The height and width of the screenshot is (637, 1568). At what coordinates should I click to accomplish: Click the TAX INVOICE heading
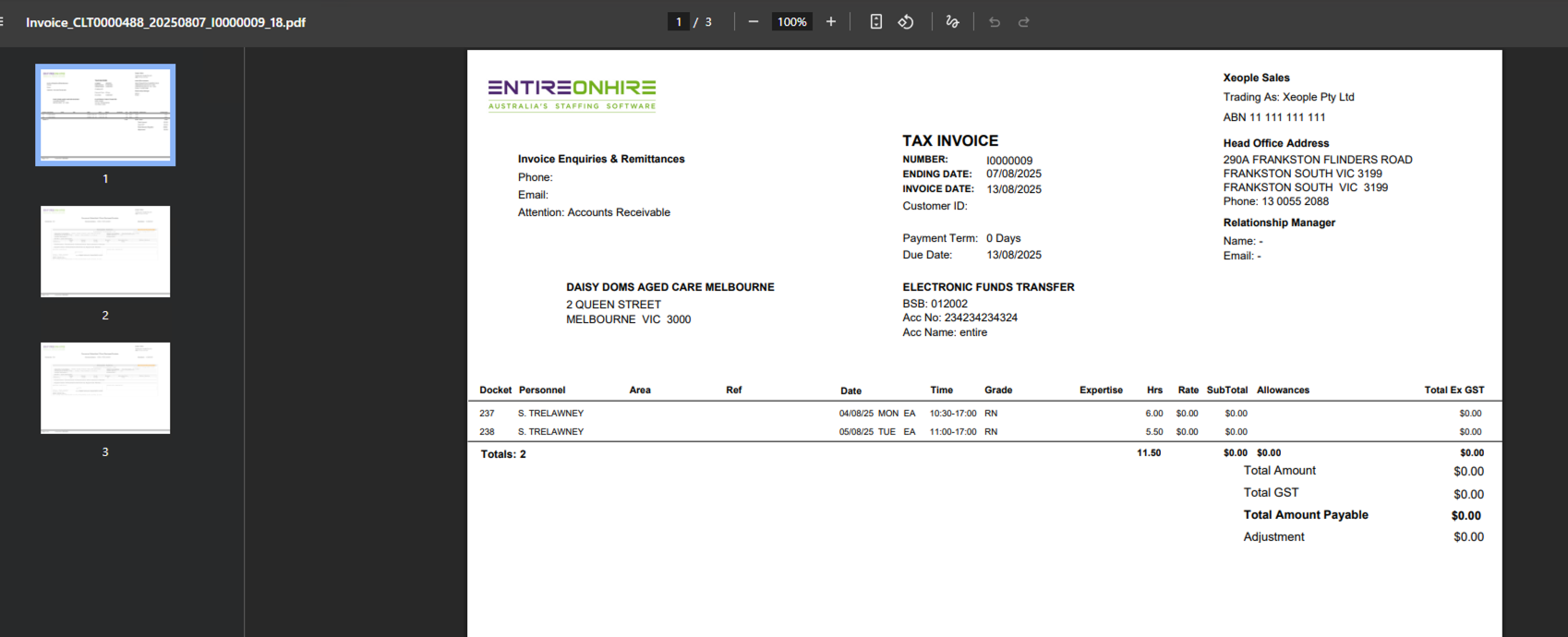(x=950, y=141)
